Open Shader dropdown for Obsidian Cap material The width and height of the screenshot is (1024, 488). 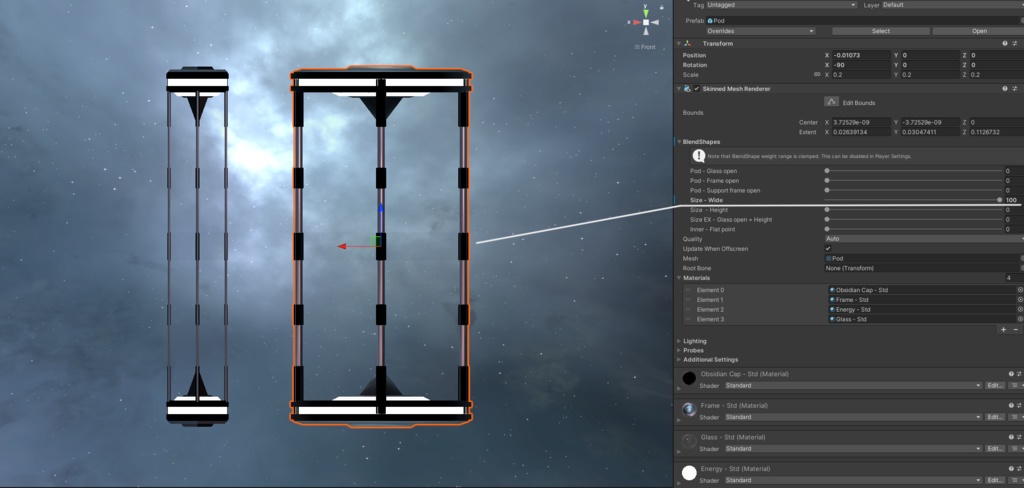tap(854, 385)
